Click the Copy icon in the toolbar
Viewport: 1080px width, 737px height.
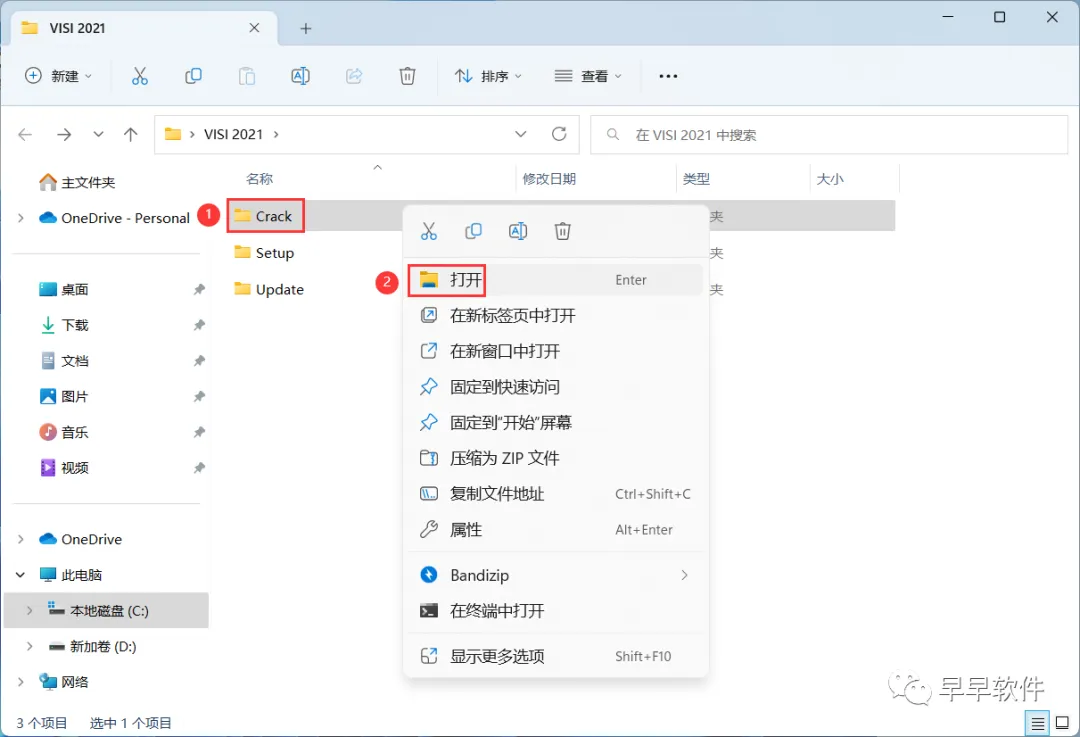click(194, 76)
